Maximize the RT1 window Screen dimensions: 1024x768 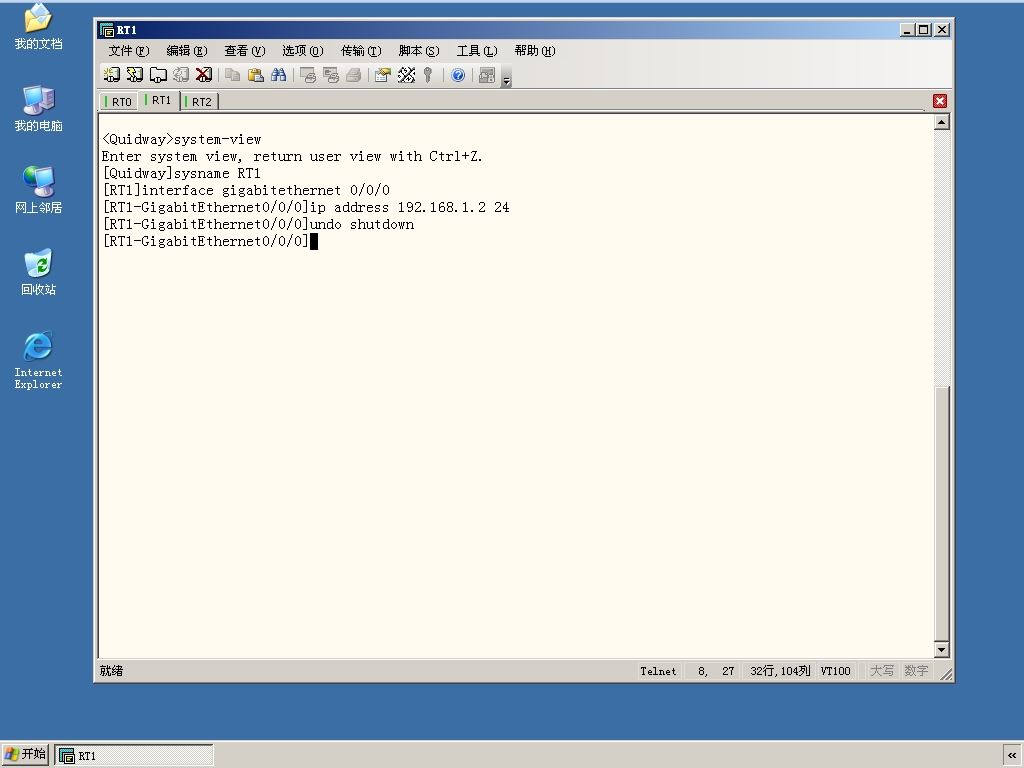923,30
